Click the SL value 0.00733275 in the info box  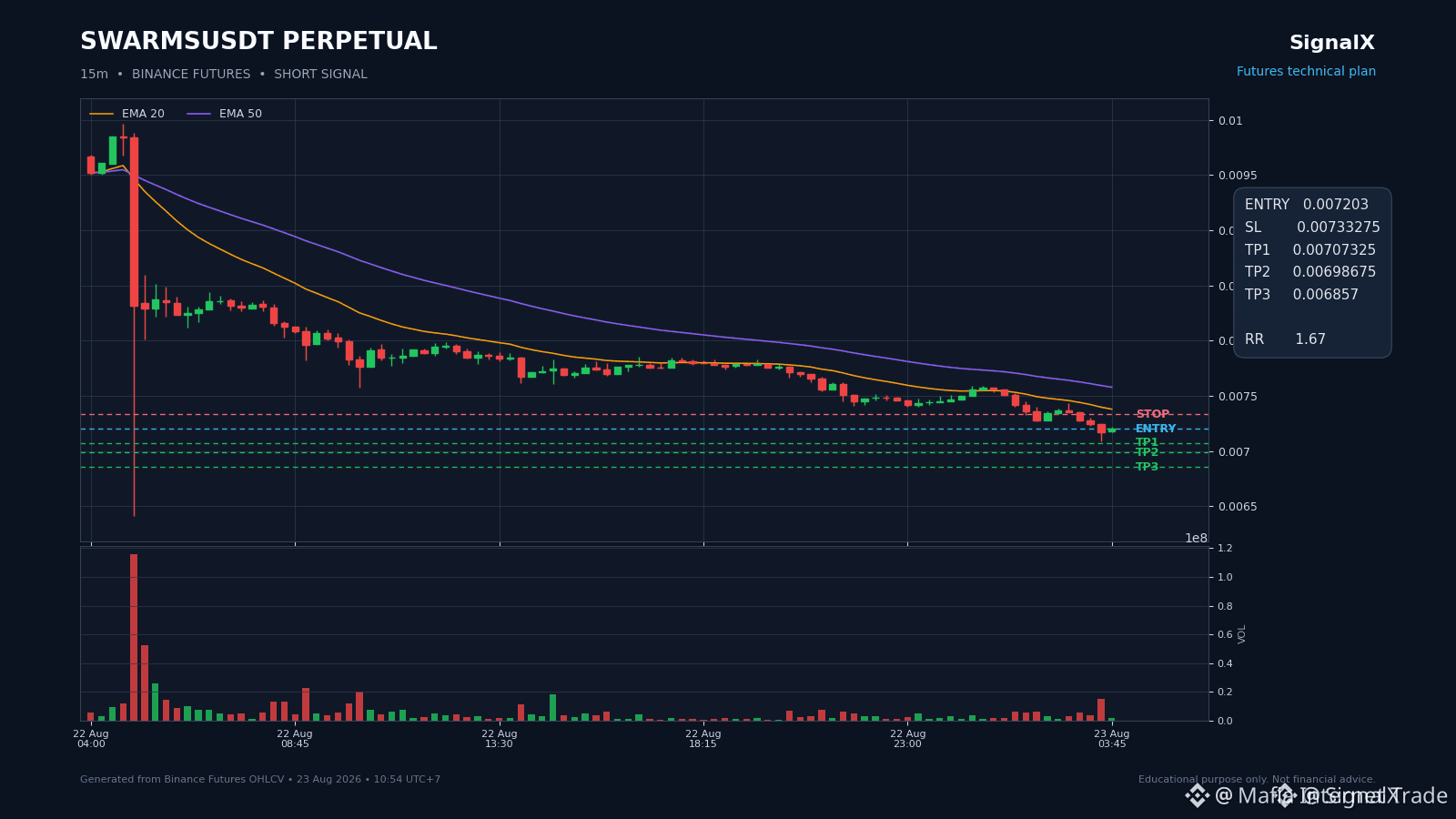point(1339,227)
